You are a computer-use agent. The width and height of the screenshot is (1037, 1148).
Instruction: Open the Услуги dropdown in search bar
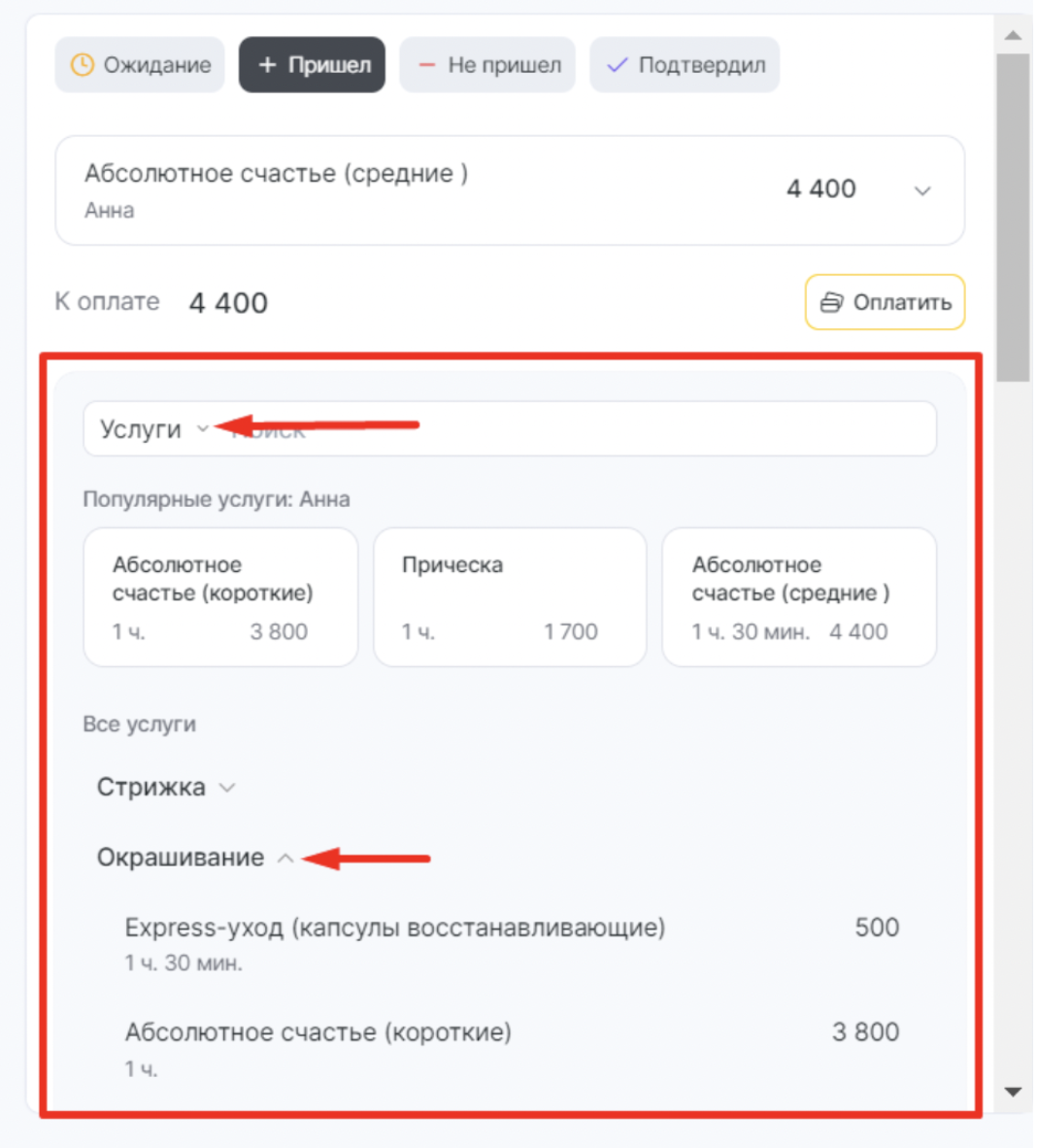(154, 429)
